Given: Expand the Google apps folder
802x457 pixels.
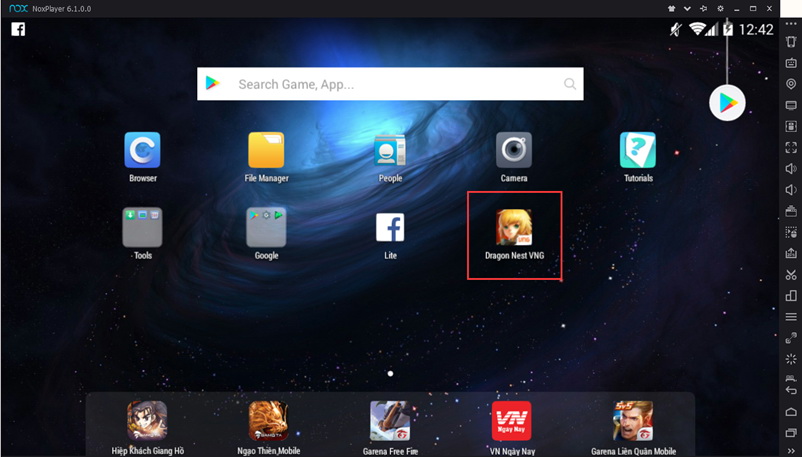Looking at the screenshot, I should click(266, 228).
